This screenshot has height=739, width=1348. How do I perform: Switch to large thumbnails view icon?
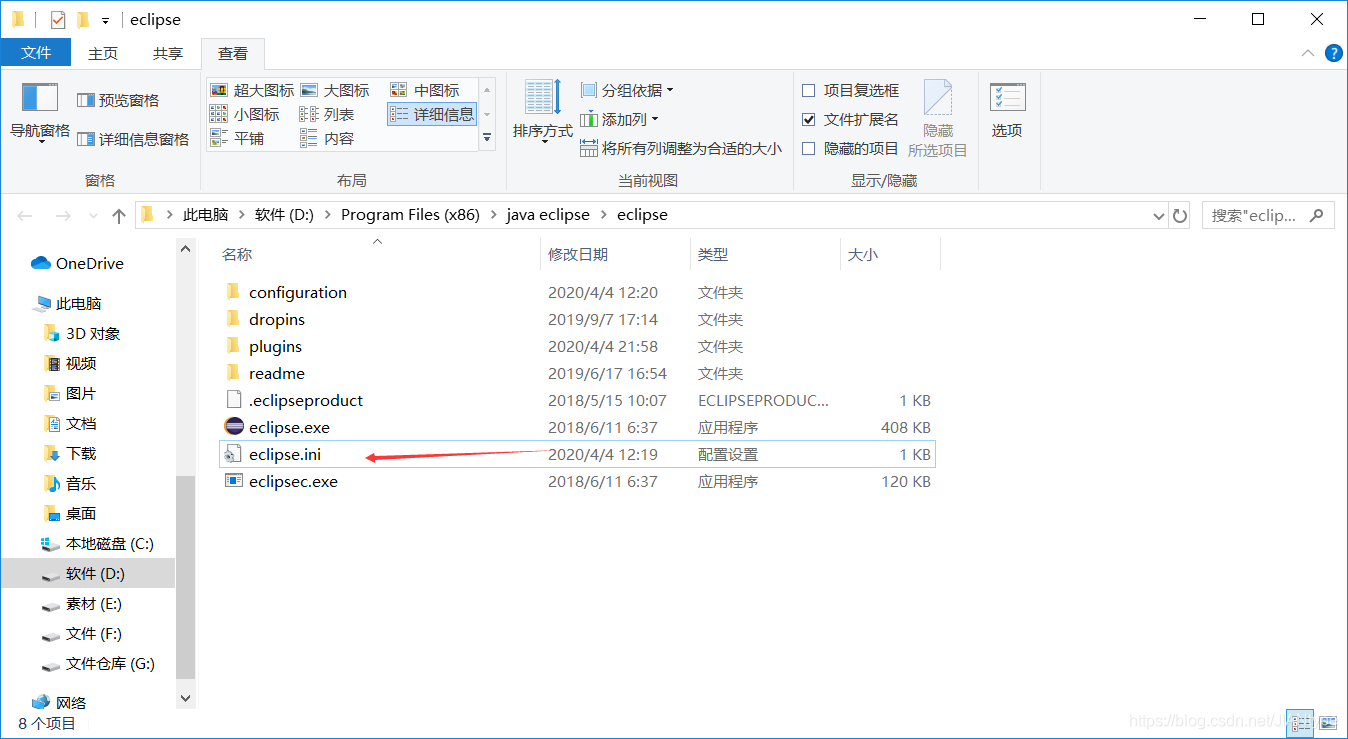click(x=1327, y=722)
